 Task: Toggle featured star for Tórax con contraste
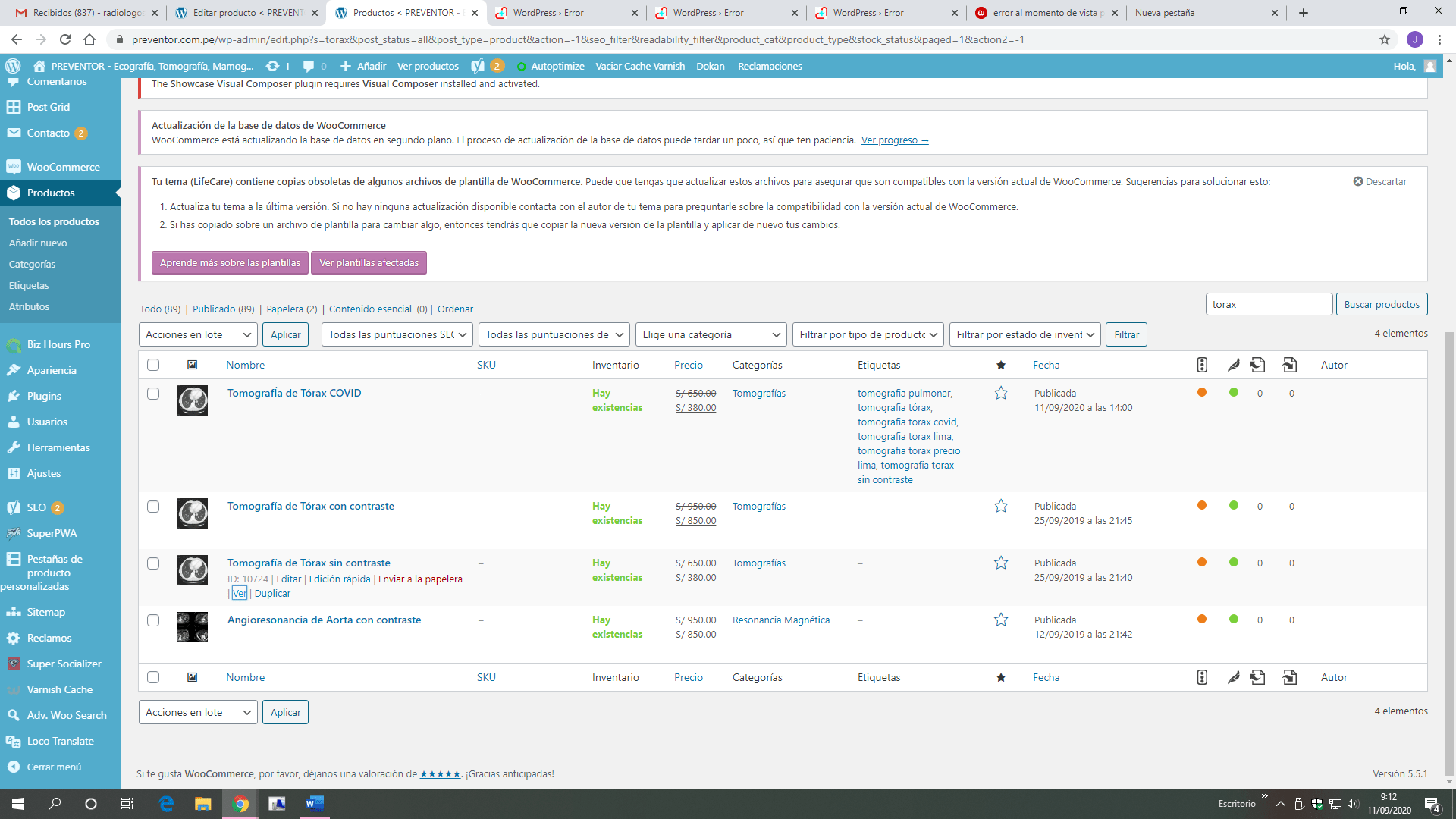click(x=1001, y=506)
